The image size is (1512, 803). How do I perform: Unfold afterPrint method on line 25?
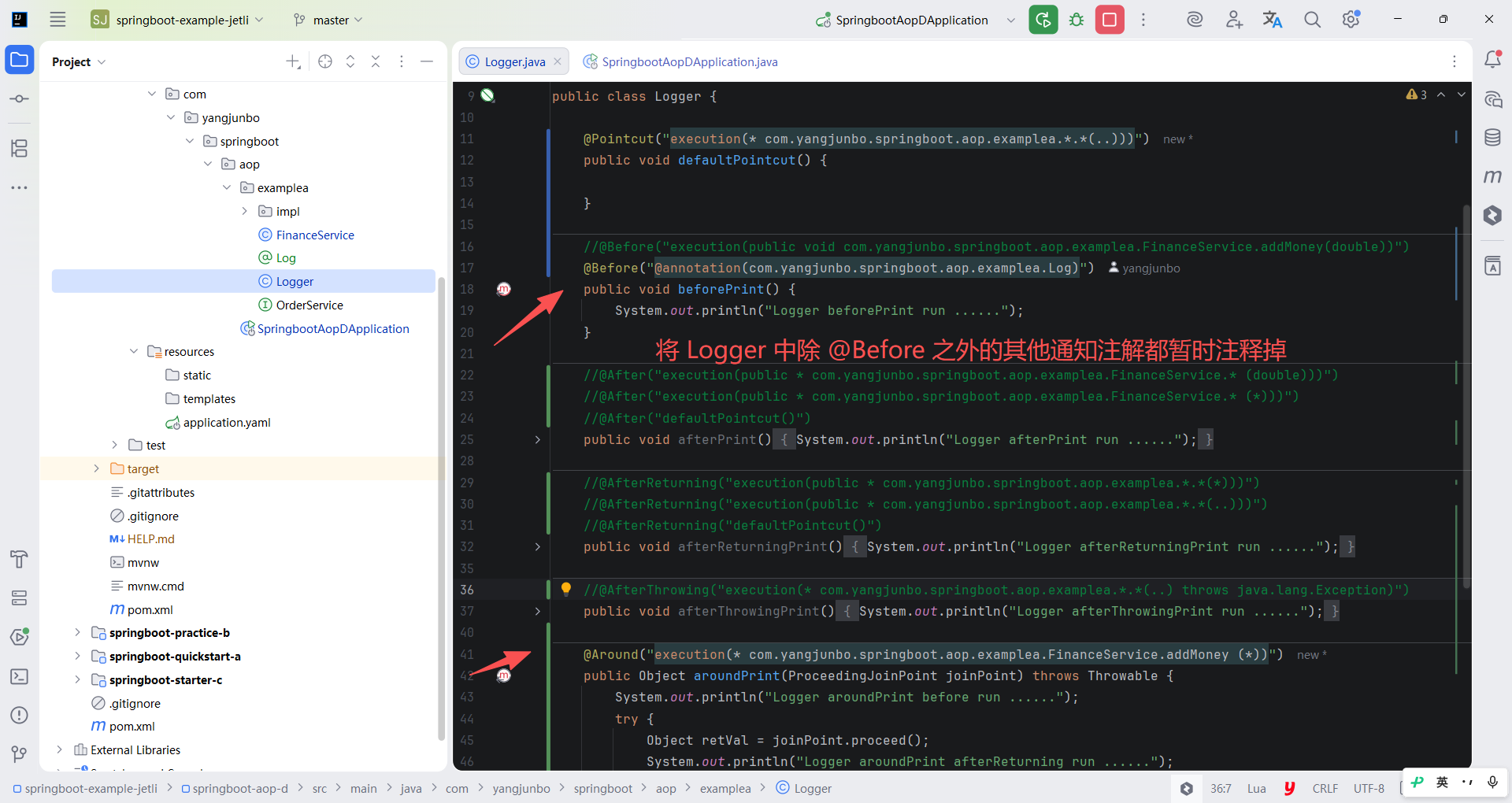click(538, 439)
